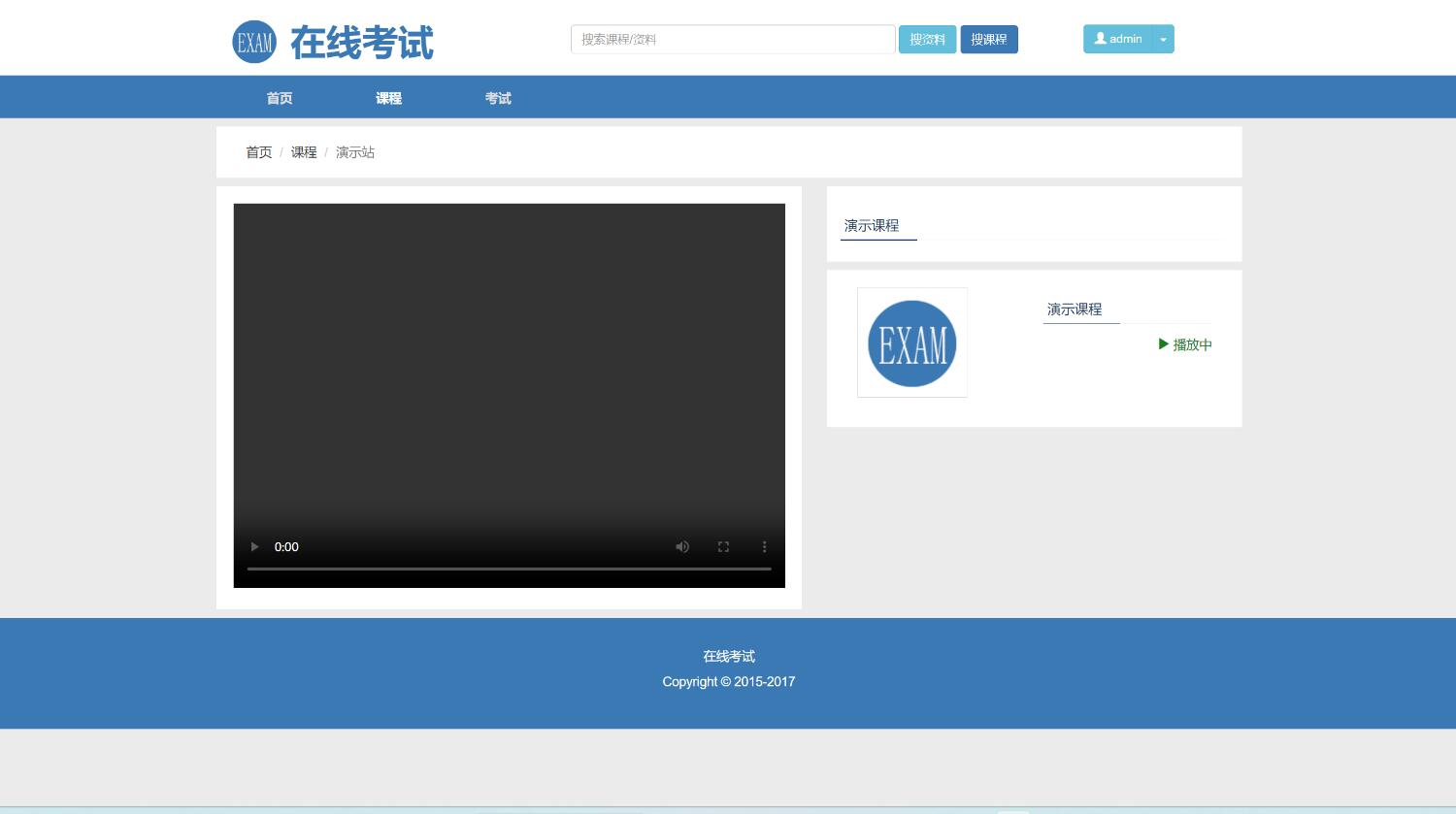Go to 课程 in the breadcrumb
Viewport: 1456px width, 814px height.
click(304, 152)
